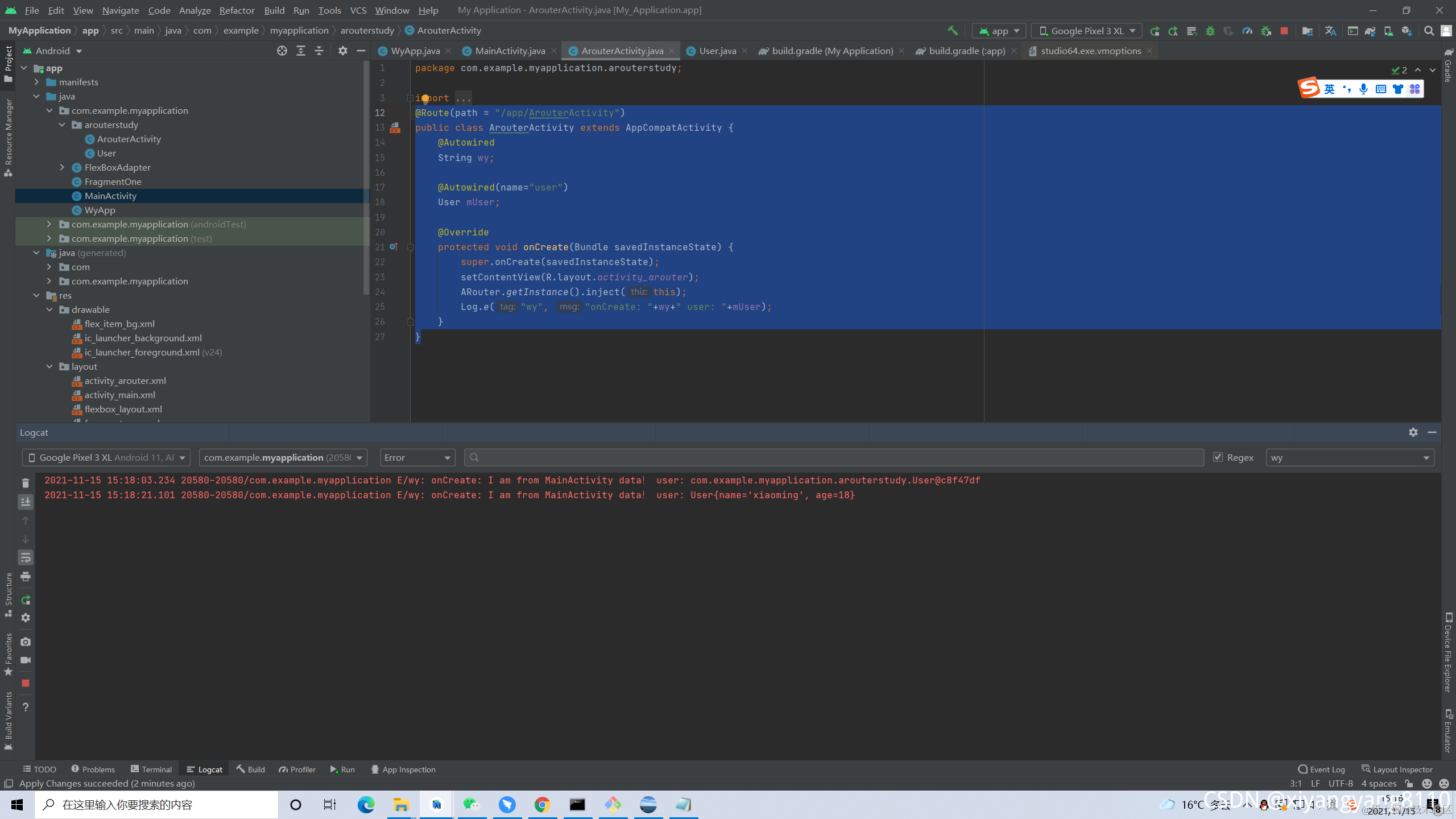Uncheck the Regex checkbox in Logcat

1218,457
